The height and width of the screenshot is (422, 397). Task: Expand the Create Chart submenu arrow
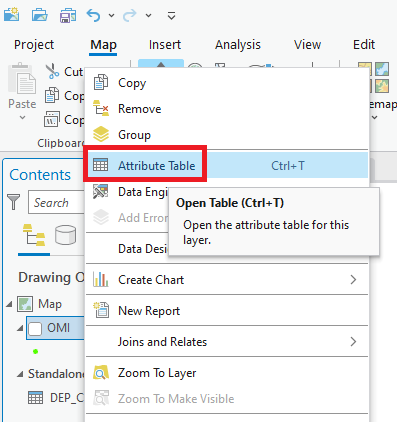pos(353,279)
